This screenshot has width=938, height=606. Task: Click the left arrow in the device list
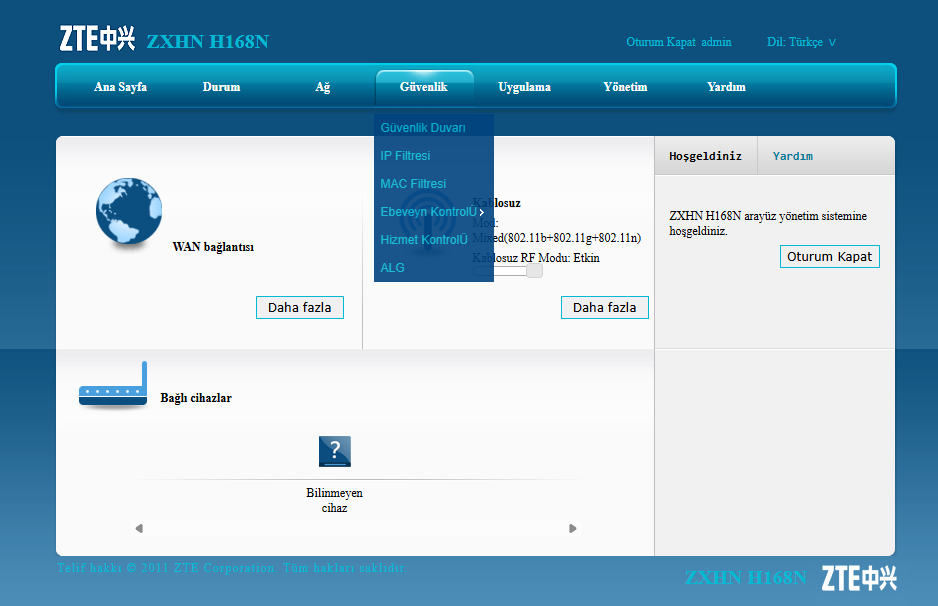point(139,528)
